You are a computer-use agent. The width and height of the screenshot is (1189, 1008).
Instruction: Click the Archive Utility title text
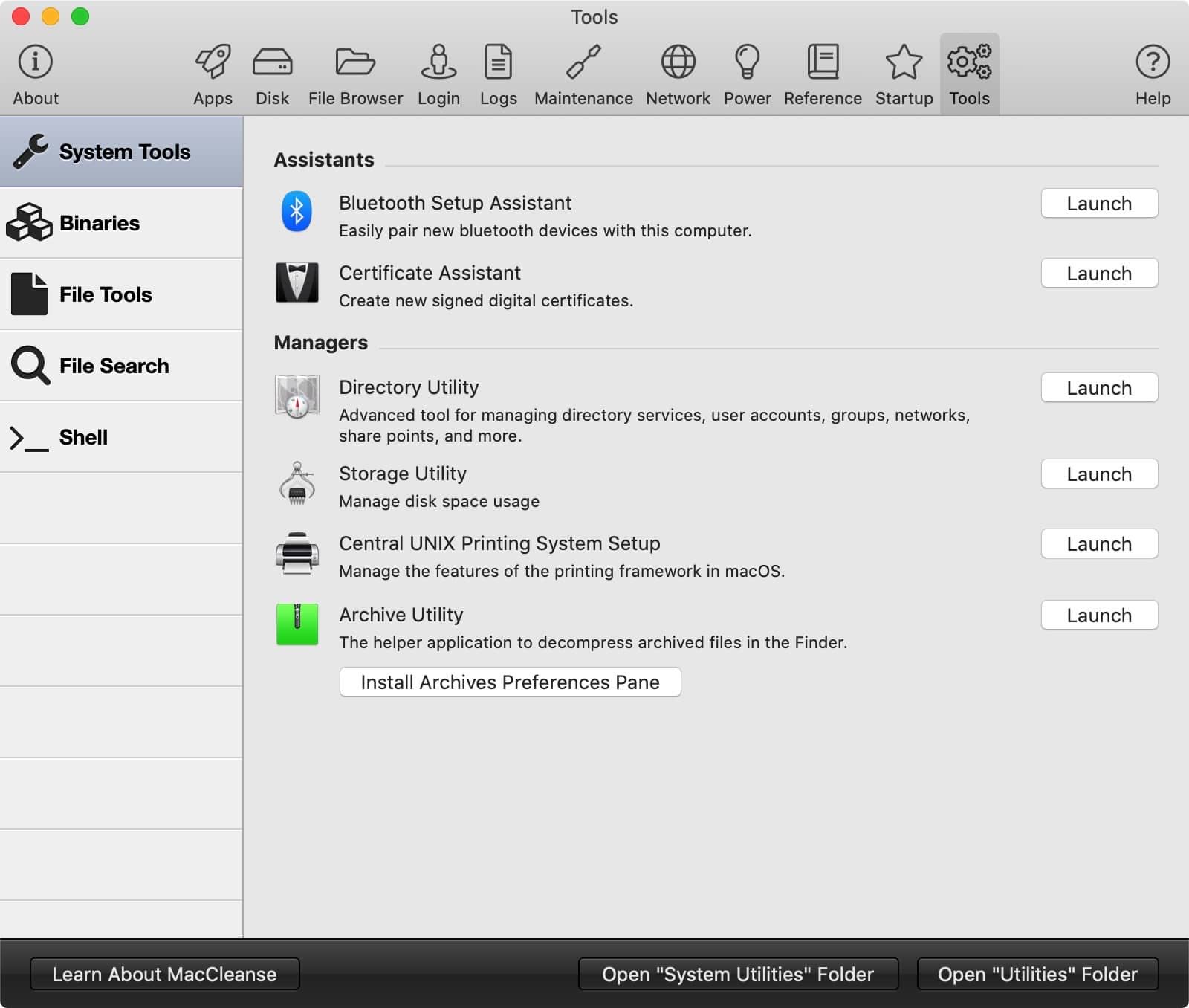coord(401,615)
